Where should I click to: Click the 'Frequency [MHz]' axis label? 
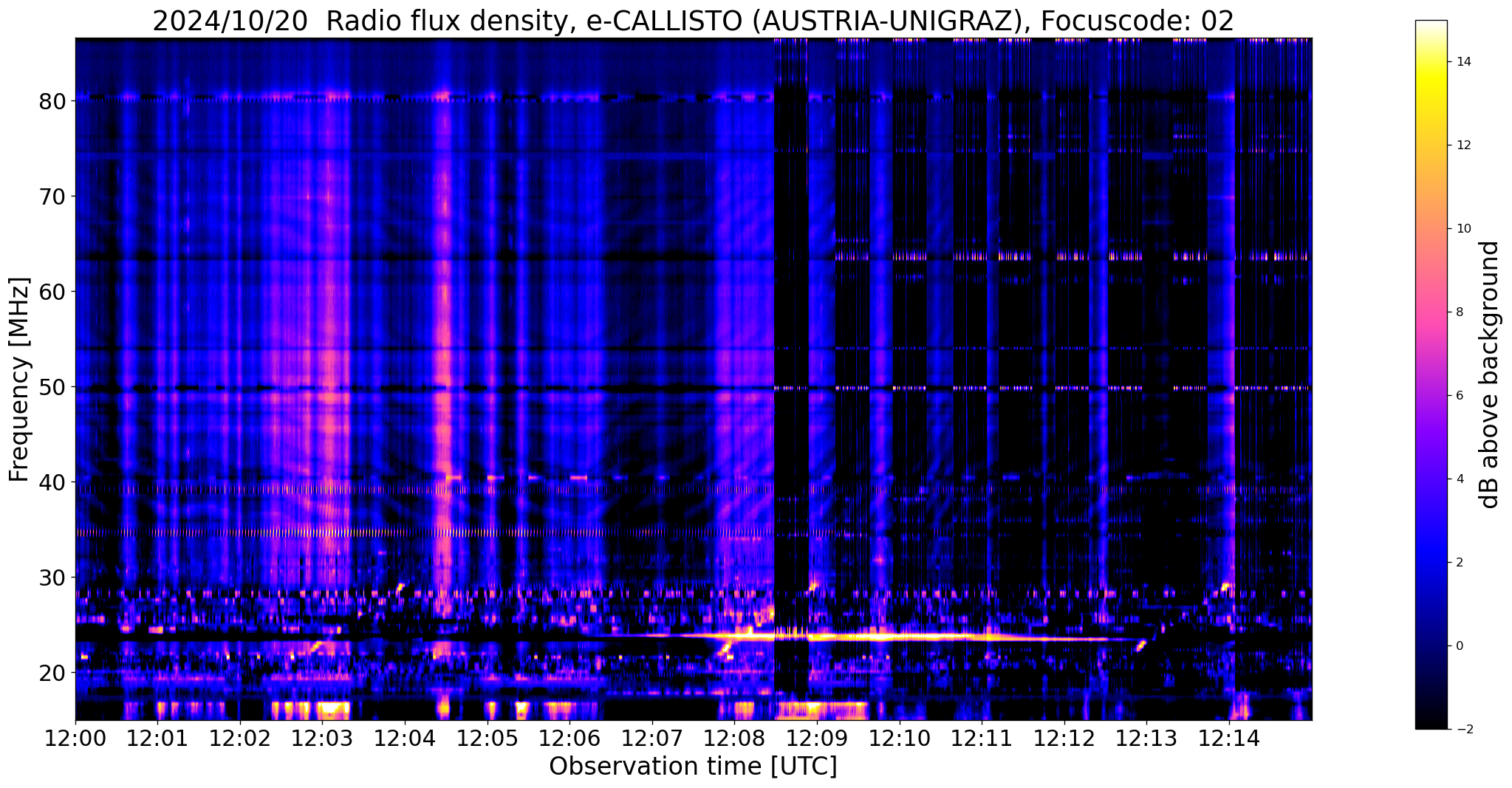tap(19, 380)
